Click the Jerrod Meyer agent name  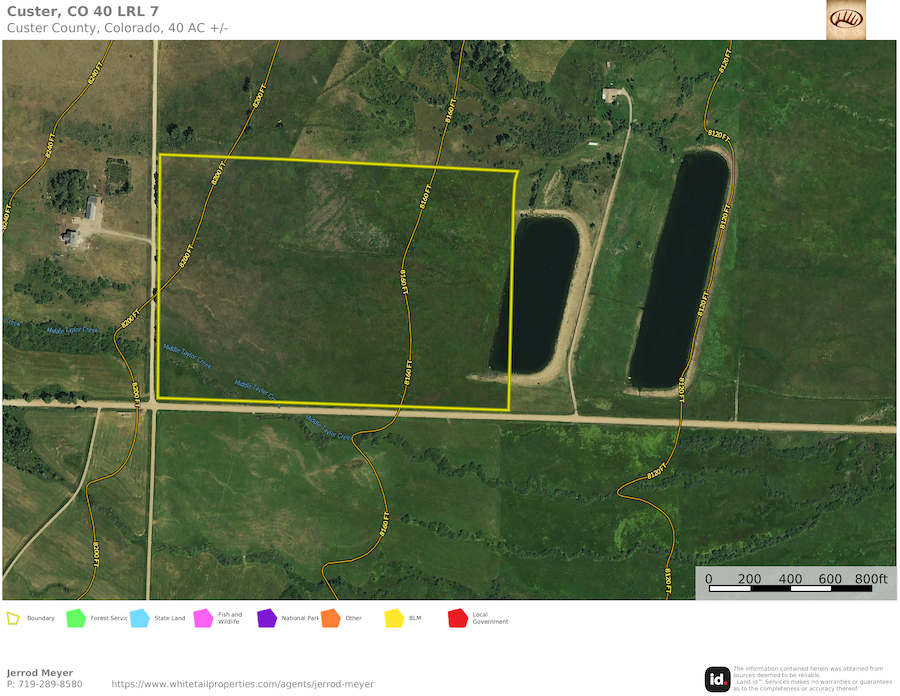click(x=40, y=673)
